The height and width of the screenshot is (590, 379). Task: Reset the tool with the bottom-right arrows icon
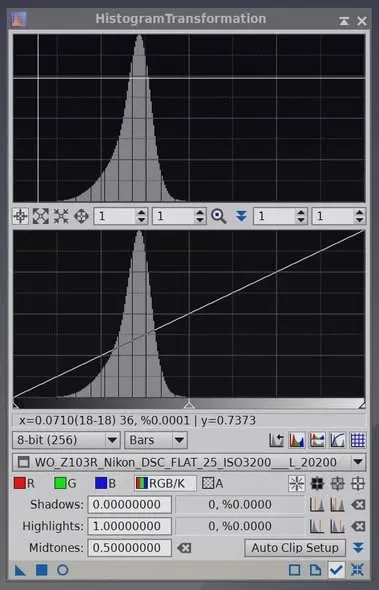(x=357, y=570)
